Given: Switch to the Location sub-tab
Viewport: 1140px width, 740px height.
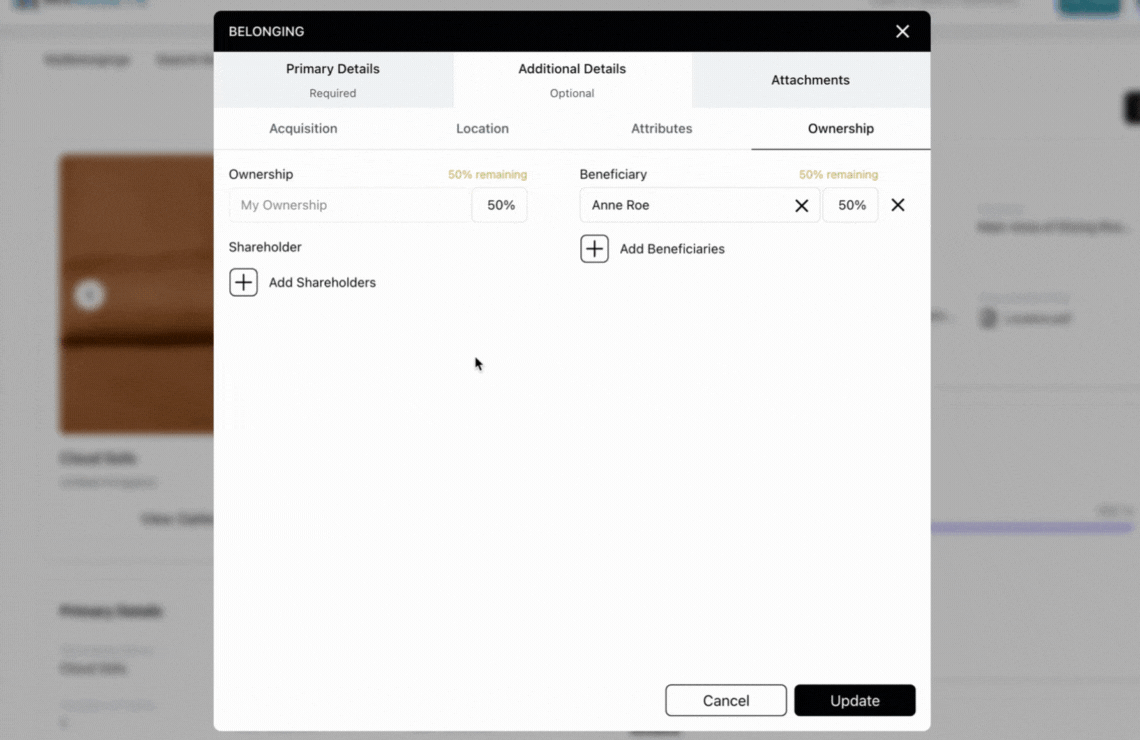Looking at the screenshot, I should 482,128.
